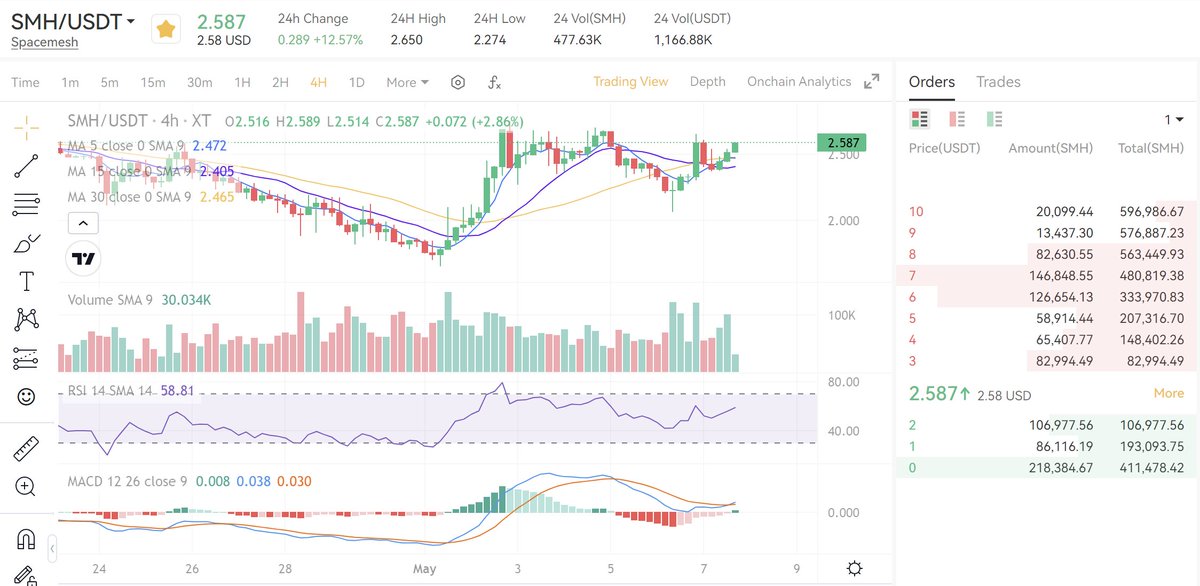
Task: Click the yellow star favorite icon
Action: point(166,30)
